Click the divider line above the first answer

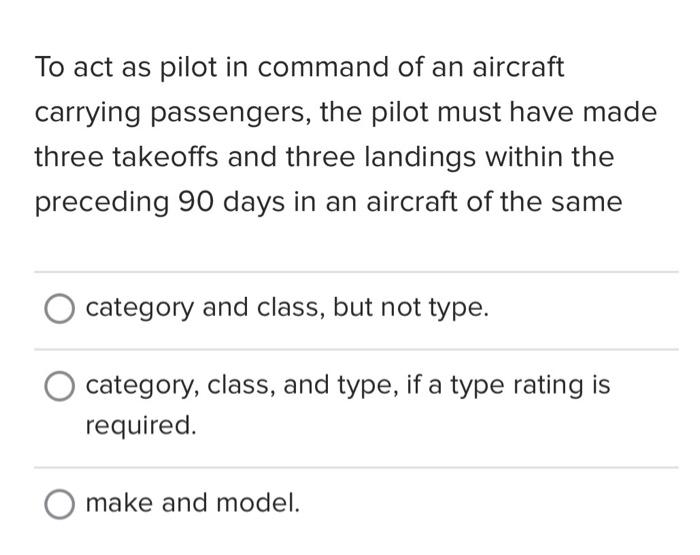pos(356,271)
